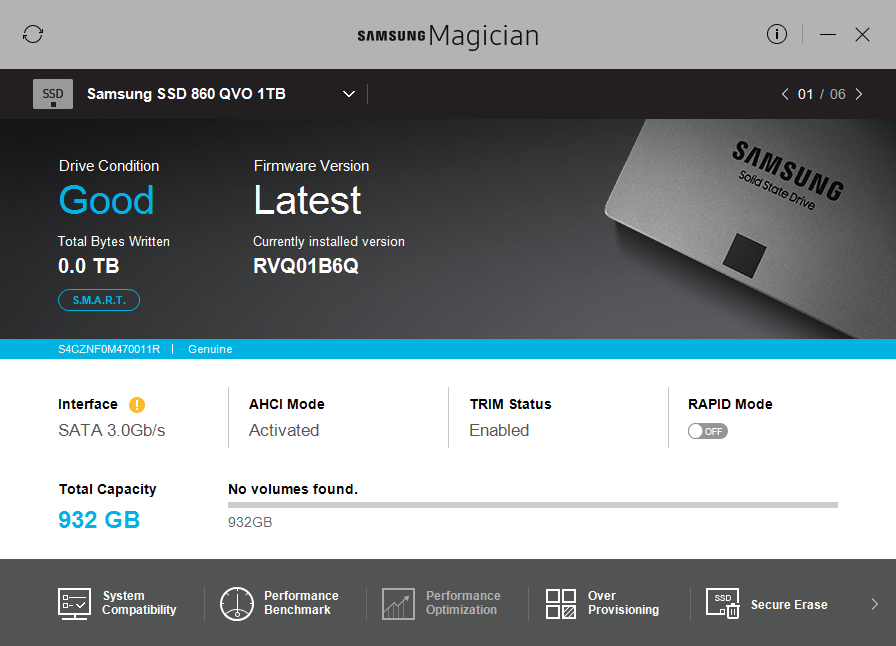Go to previous drive arrow
Screen dimensions: 896x646
point(785,94)
